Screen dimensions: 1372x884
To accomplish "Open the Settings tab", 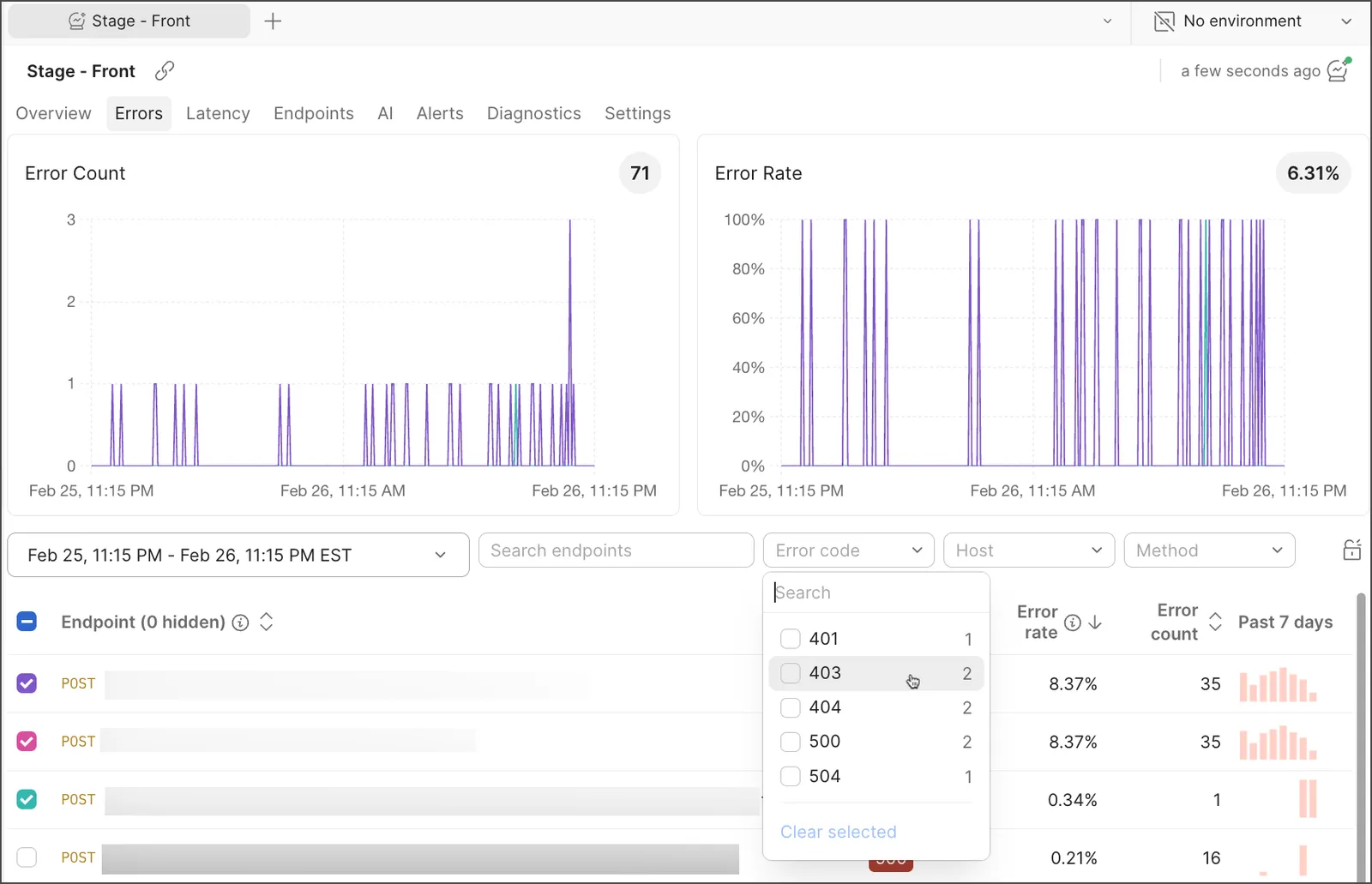I will tap(638, 113).
